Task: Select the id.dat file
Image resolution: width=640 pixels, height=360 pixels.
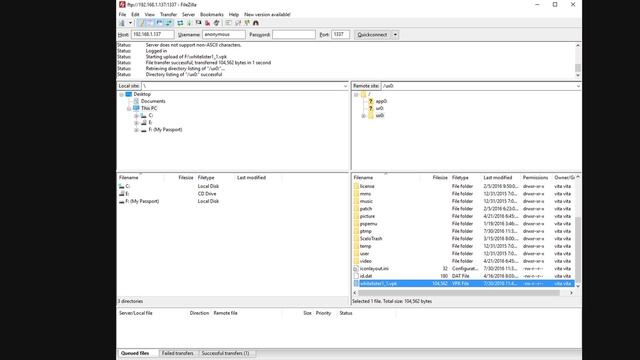Action: click(x=366, y=276)
